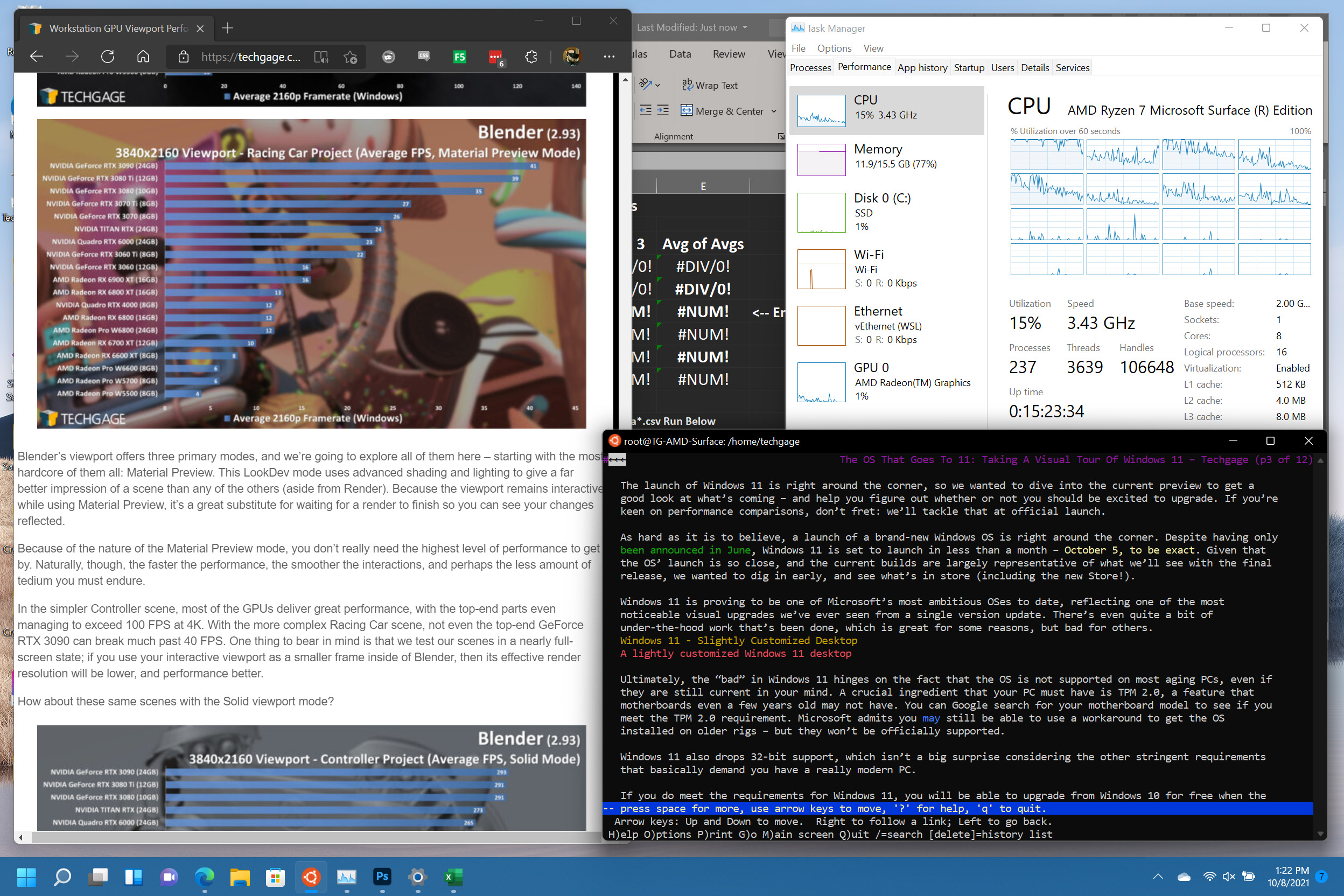Open Edge Settings and more menu

coord(609,57)
